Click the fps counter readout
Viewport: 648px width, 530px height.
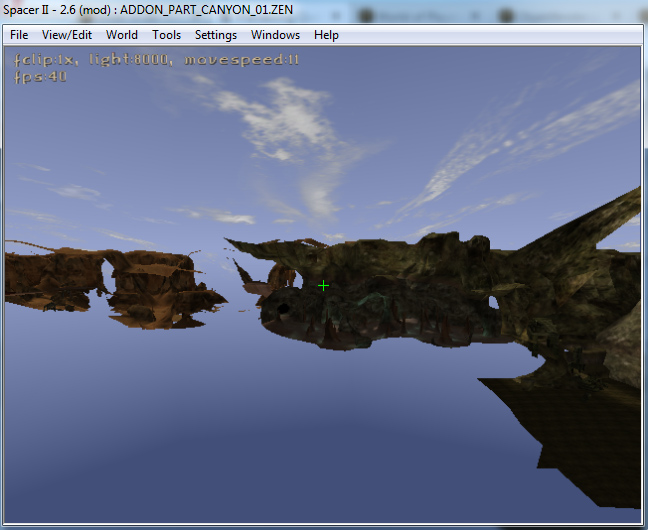[x=41, y=76]
